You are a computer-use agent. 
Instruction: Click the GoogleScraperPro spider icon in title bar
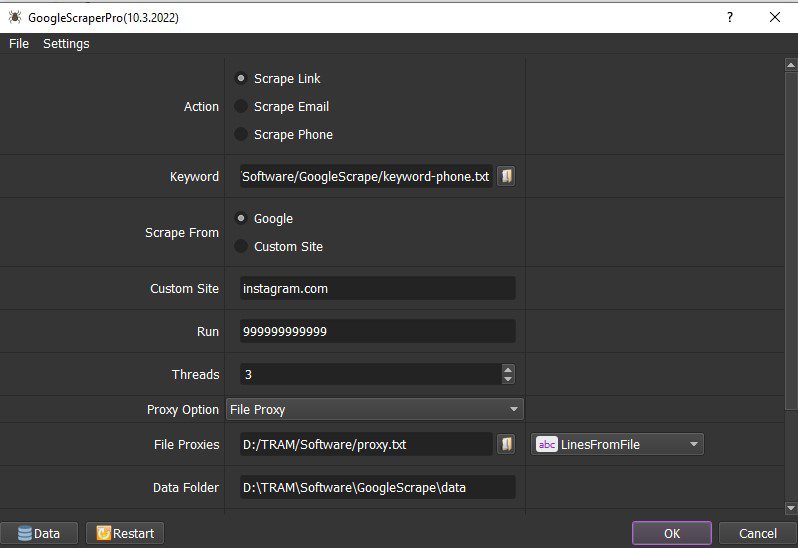tap(15, 17)
